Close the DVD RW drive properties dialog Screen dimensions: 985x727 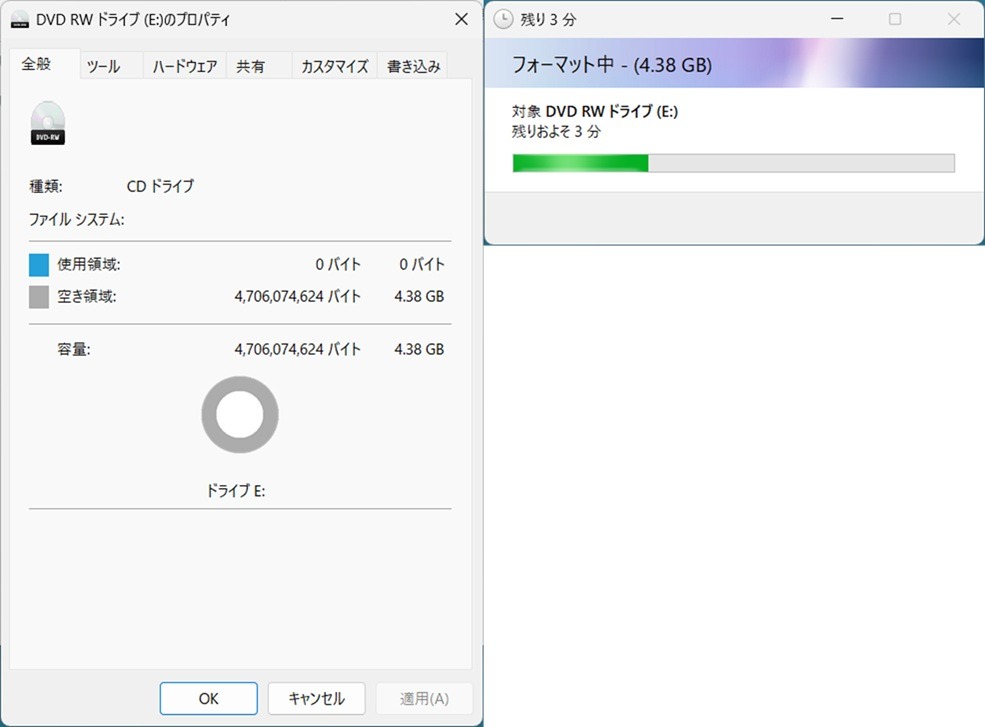click(x=461, y=19)
